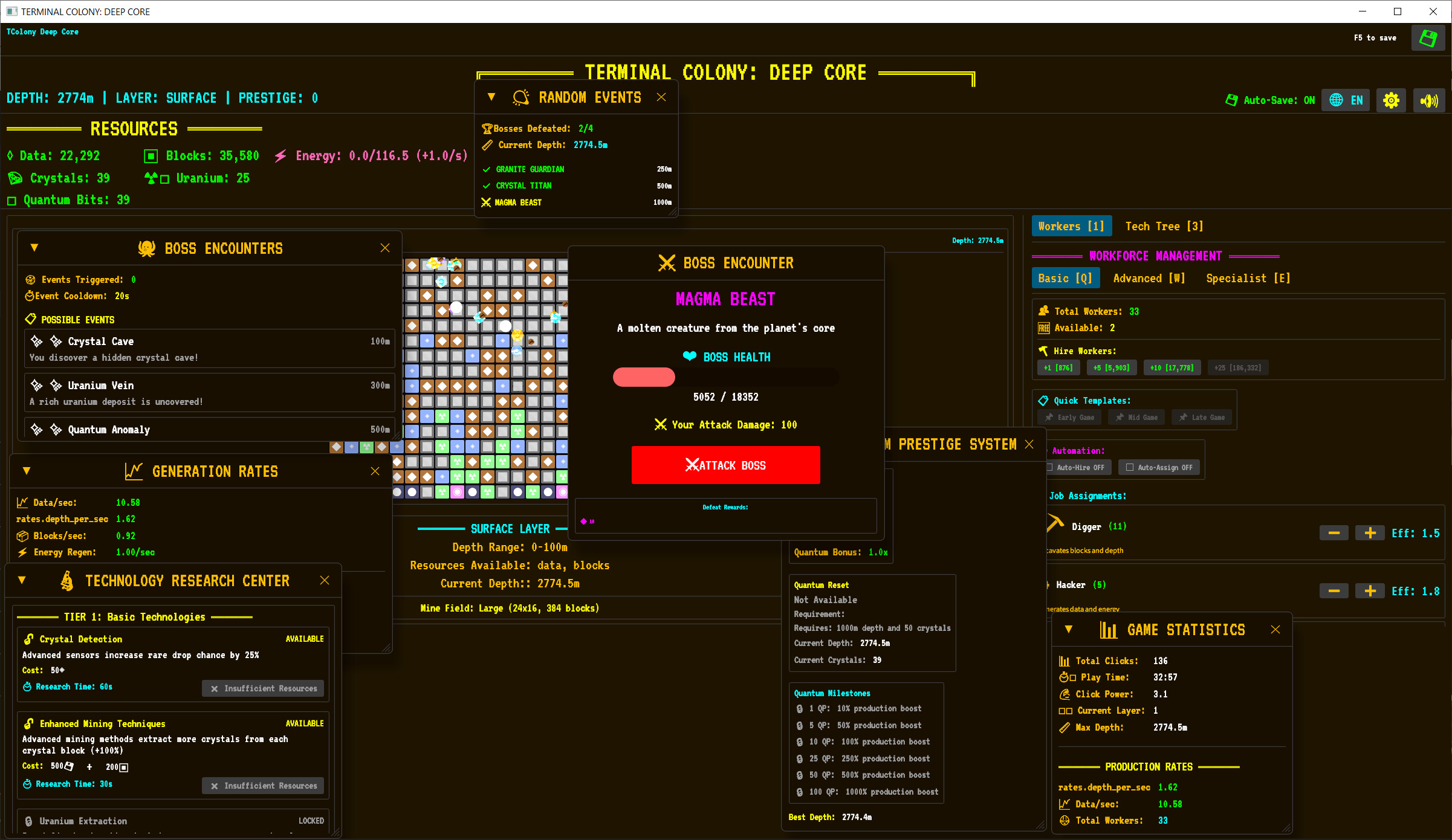Open the Advanced workforce tab

[x=1148, y=278]
